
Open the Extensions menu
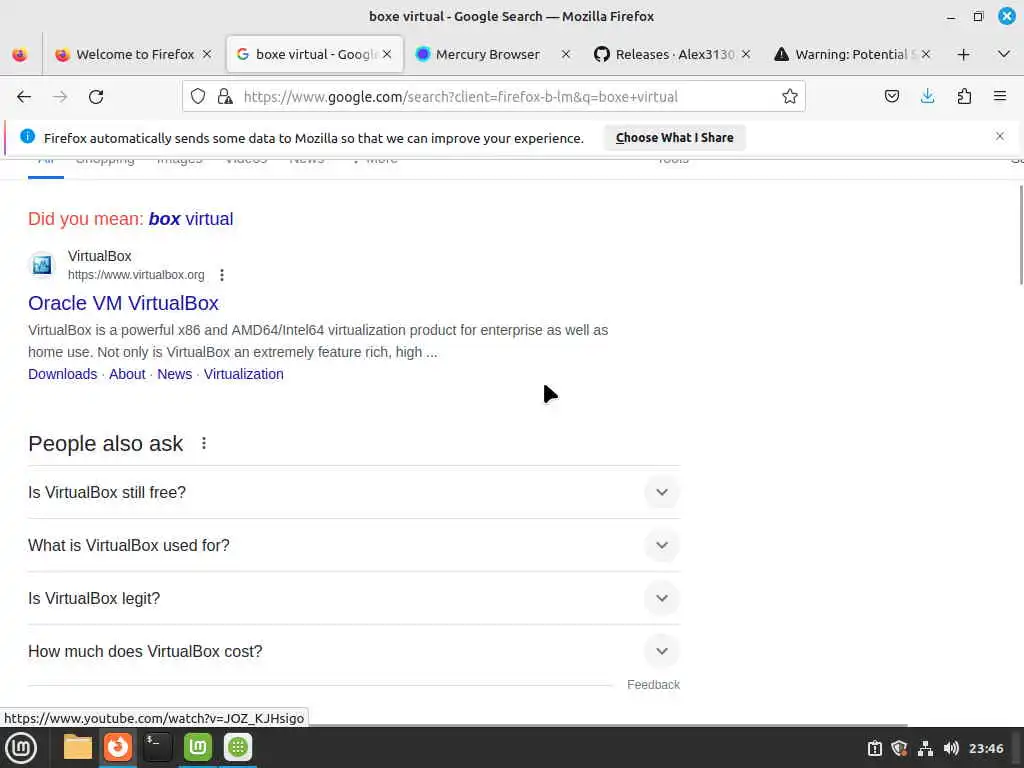(x=964, y=97)
